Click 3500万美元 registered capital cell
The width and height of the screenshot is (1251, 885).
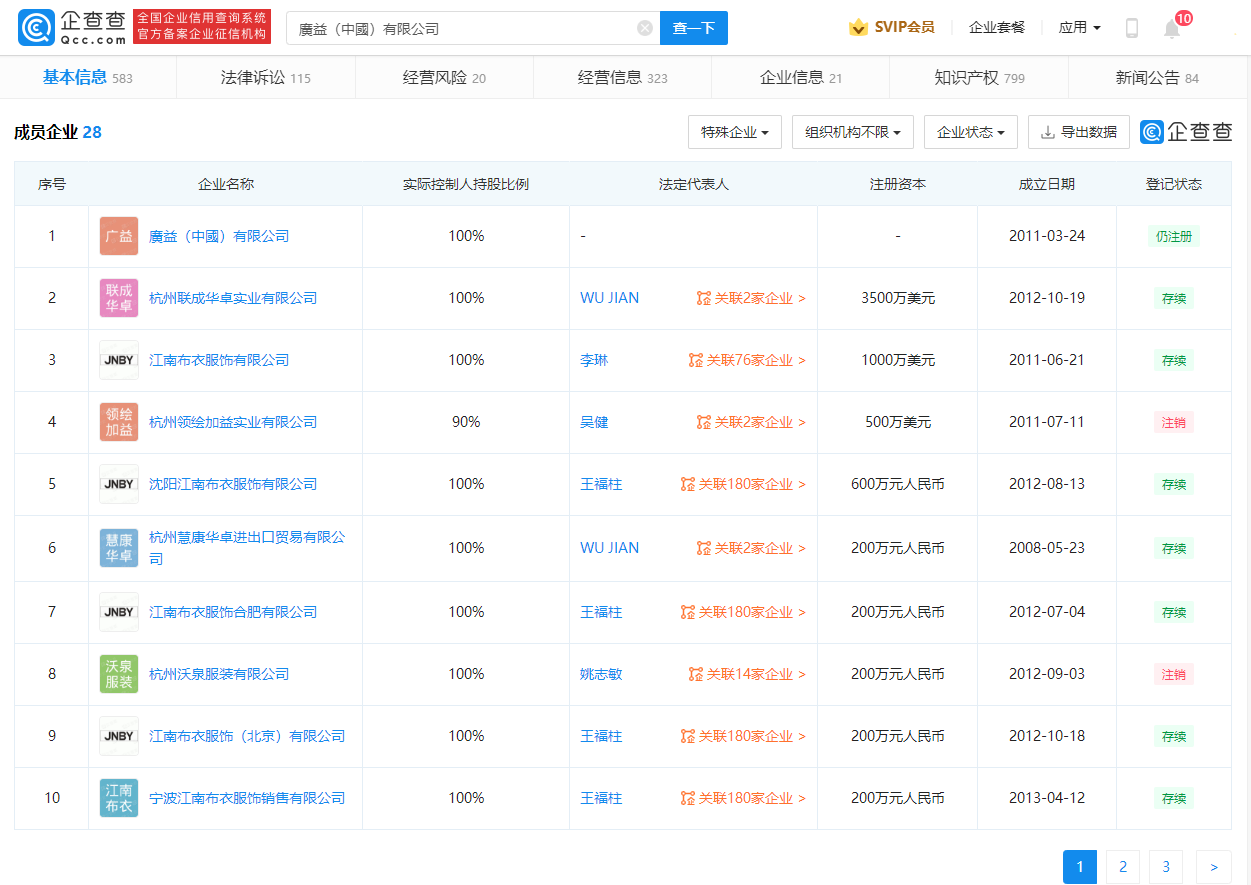click(898, 298)
